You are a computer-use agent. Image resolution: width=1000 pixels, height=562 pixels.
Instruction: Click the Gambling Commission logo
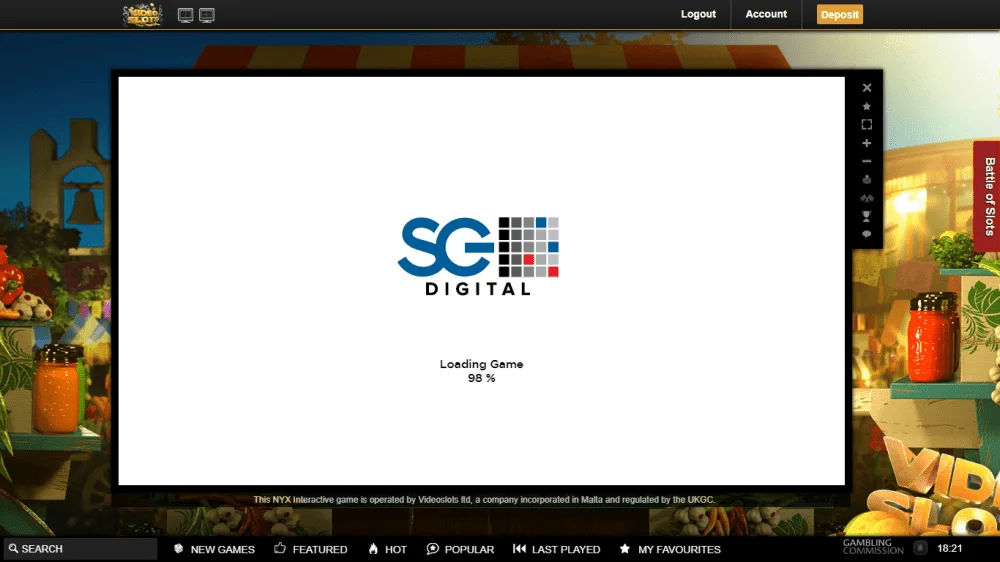(873, 547)
